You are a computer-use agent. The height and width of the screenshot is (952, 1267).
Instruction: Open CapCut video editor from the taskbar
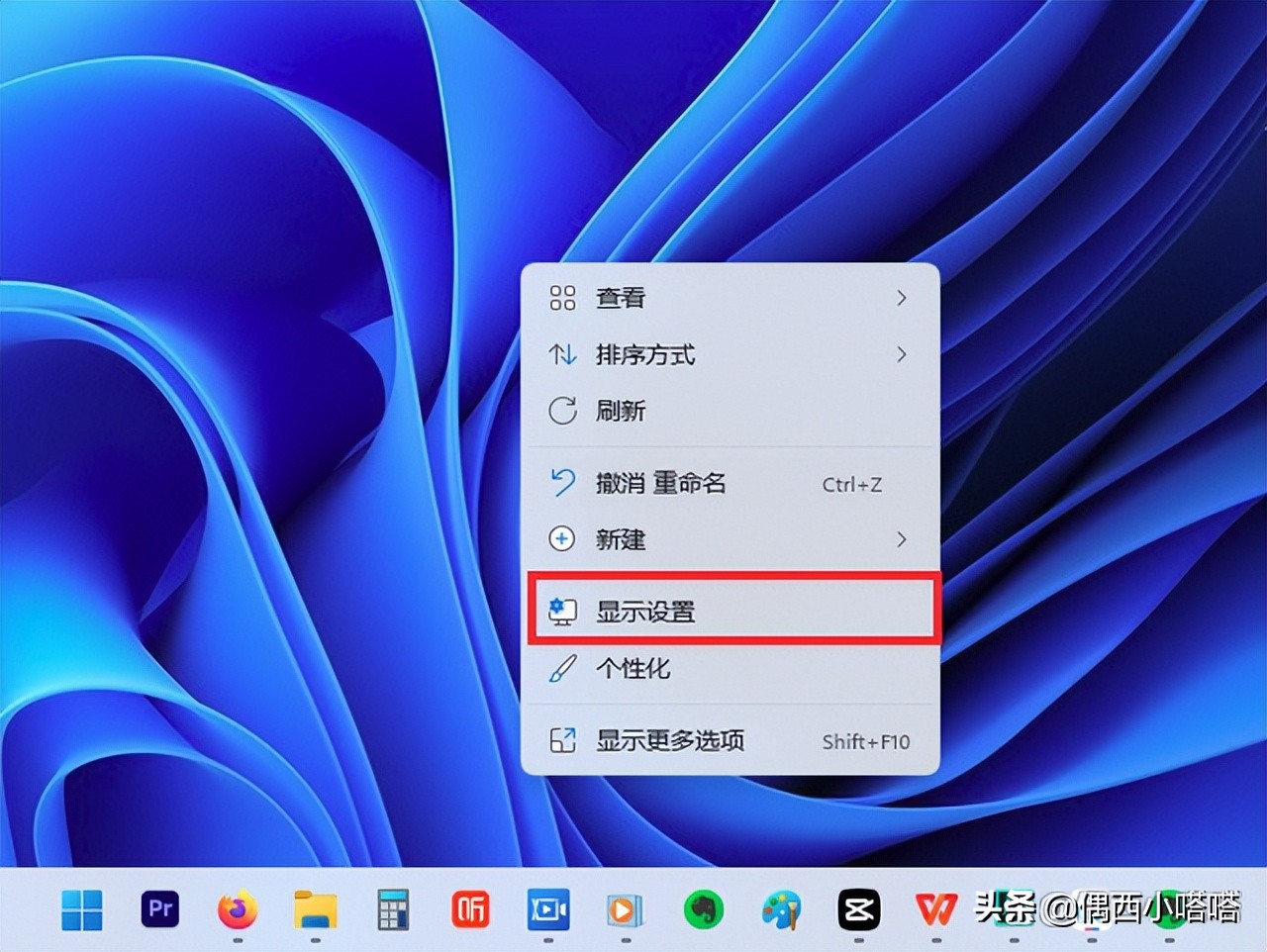pyautogui.click(x=859, y=910)
